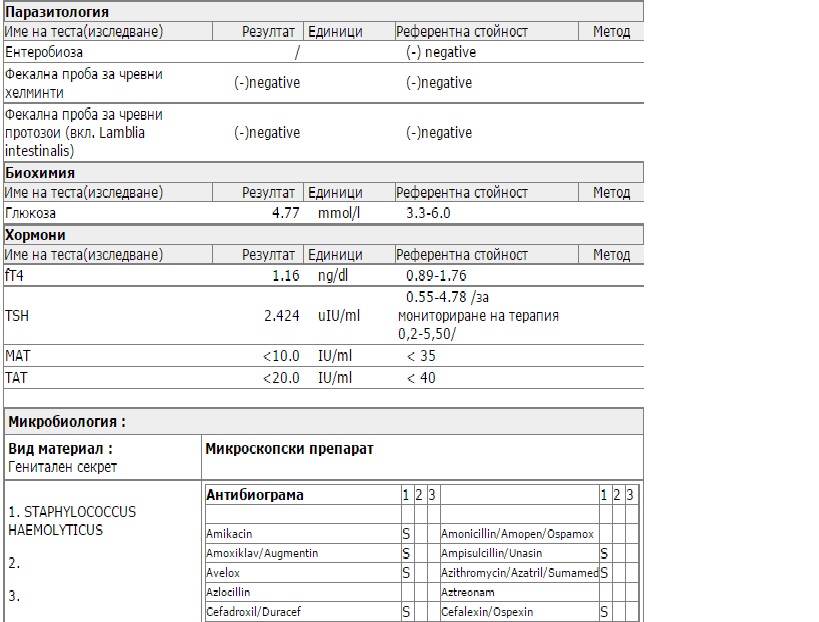Click the Глюкоза test name

point(30,213)
